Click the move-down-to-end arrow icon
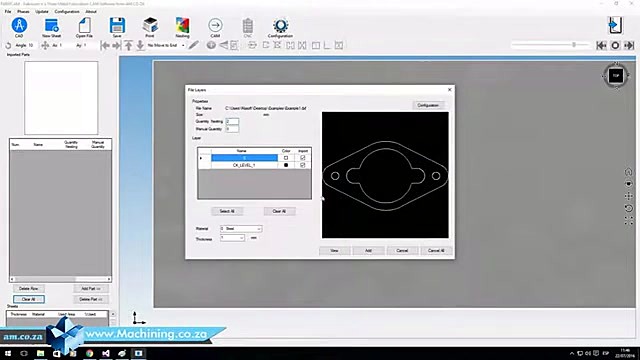This screenshot has height=360, width=640. 140,45
